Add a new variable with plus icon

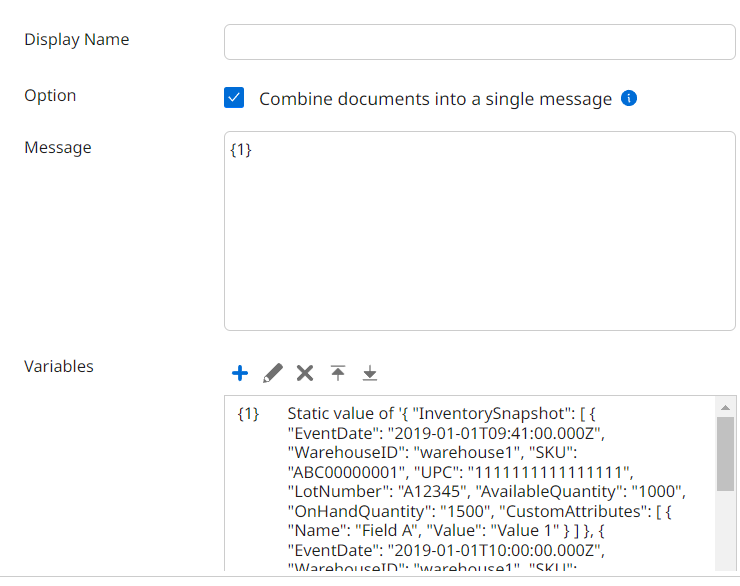pyautogui.click(x=240, y=373)
